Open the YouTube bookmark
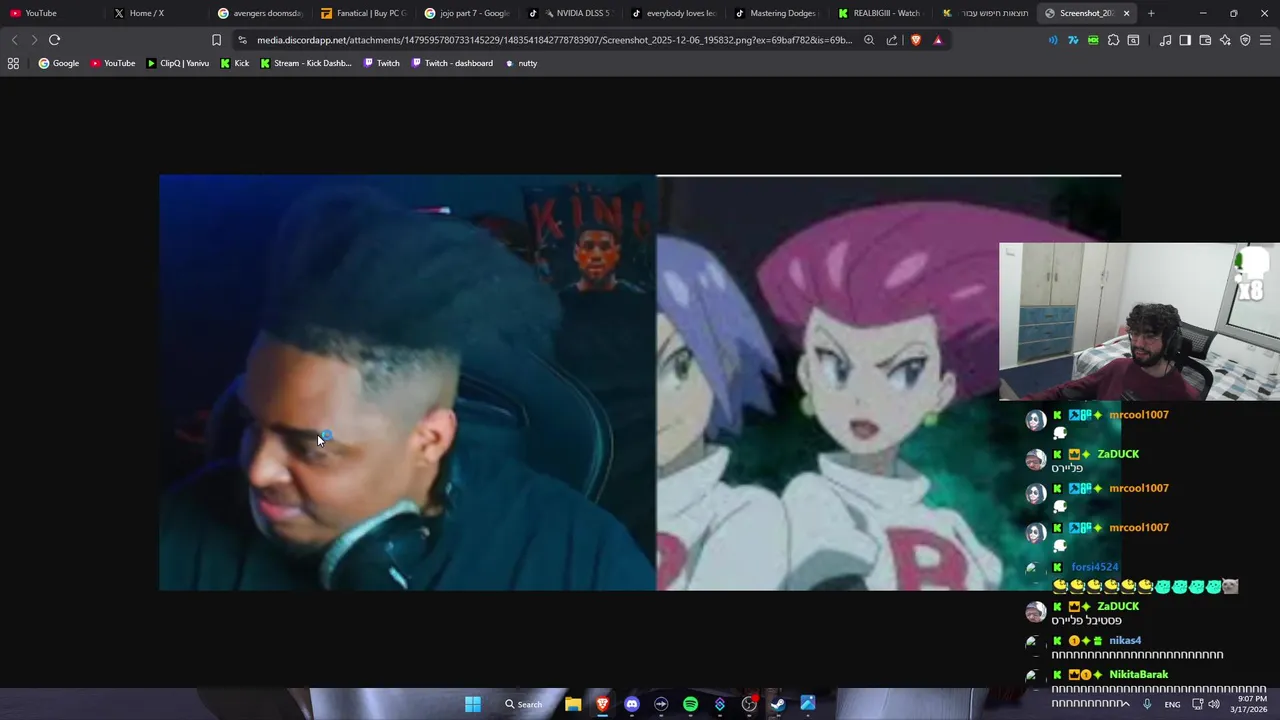Screen dimensions: 1280x720 113,63
